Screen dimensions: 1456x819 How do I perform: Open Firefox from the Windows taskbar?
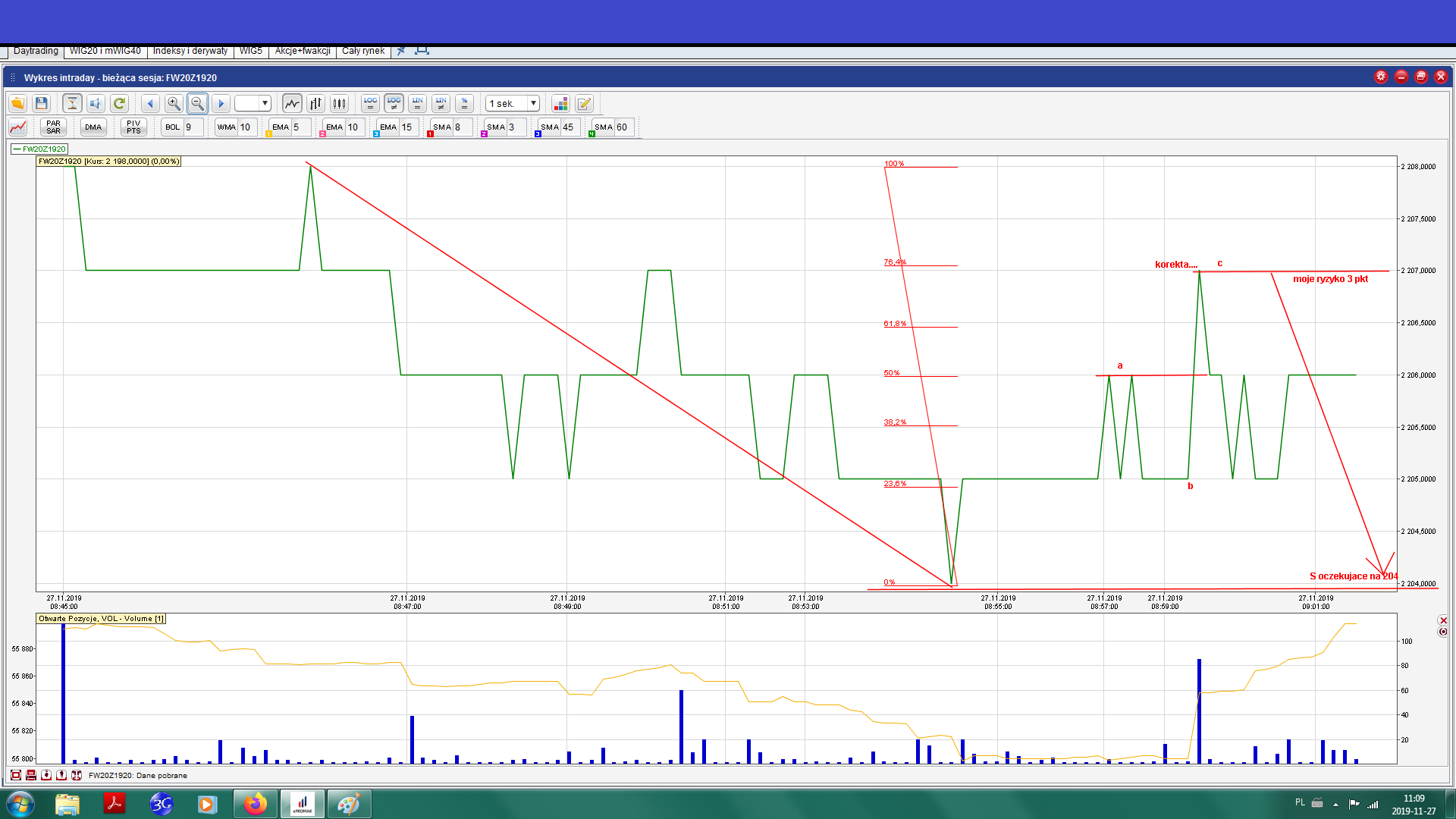tap(256, 804)
